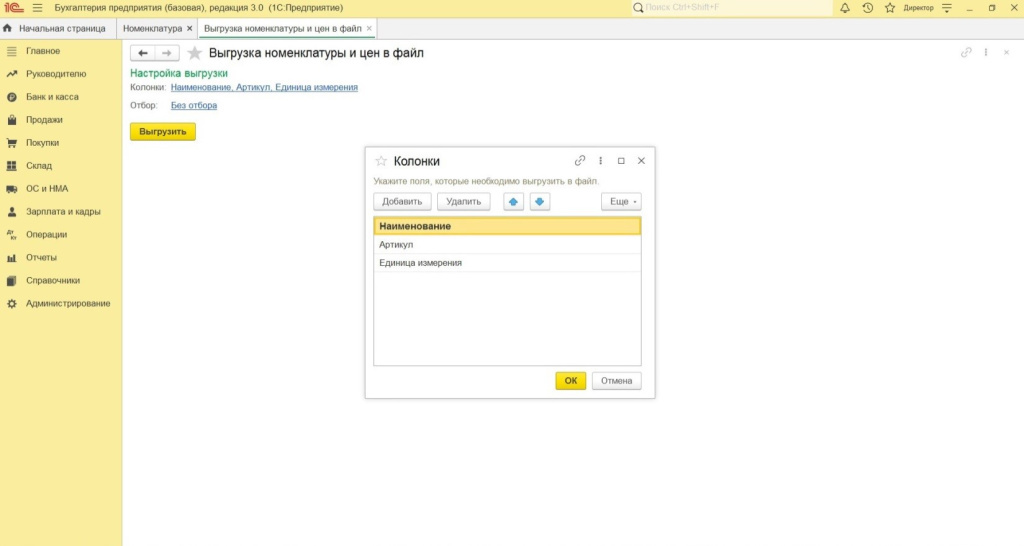
Task: Star the Колонки dialog as favorite
Action: pyautogui.click(x=381, y=161)
